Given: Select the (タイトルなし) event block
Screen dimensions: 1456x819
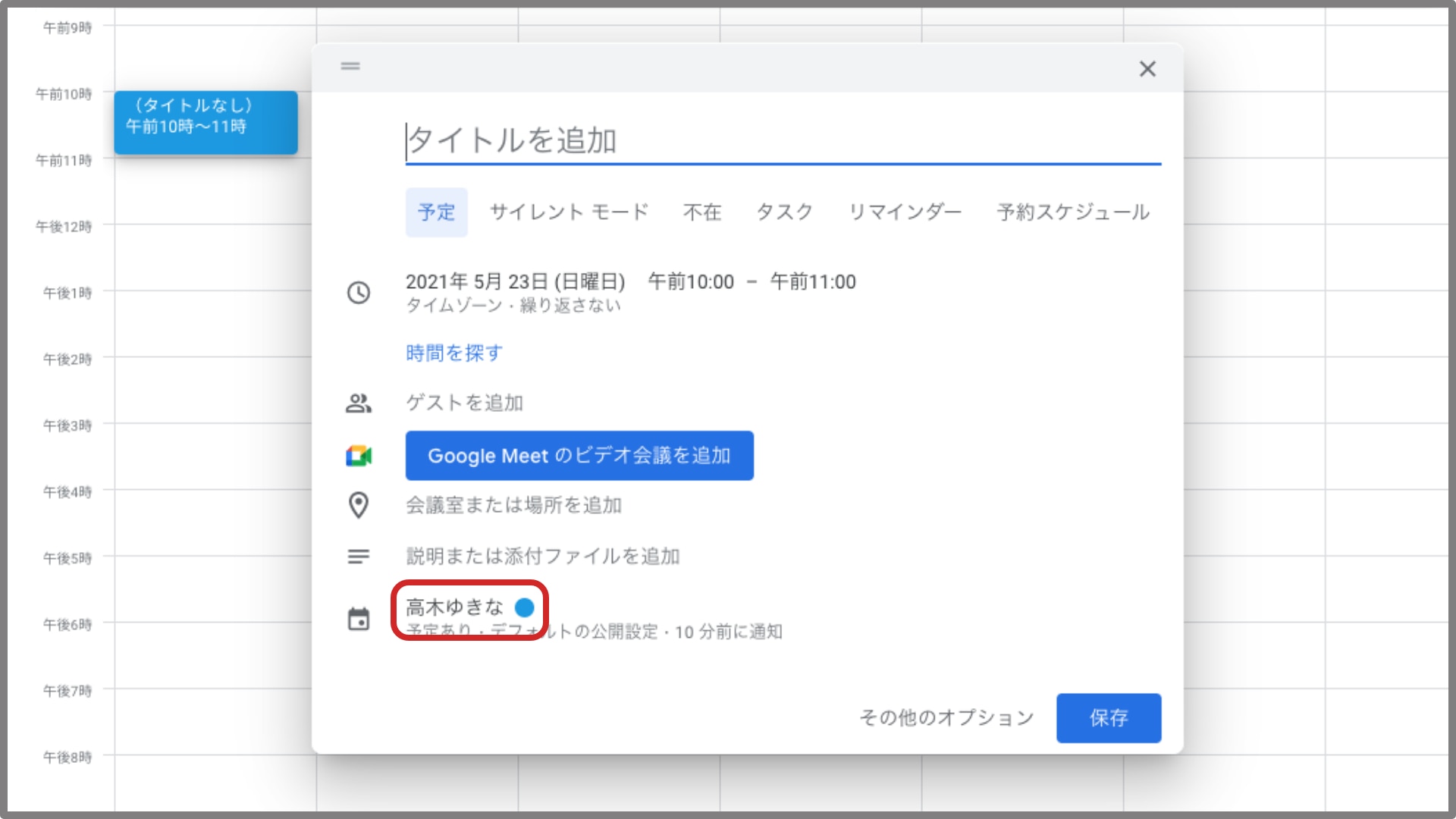Looking at the screenshot, I should click(206, 123).
